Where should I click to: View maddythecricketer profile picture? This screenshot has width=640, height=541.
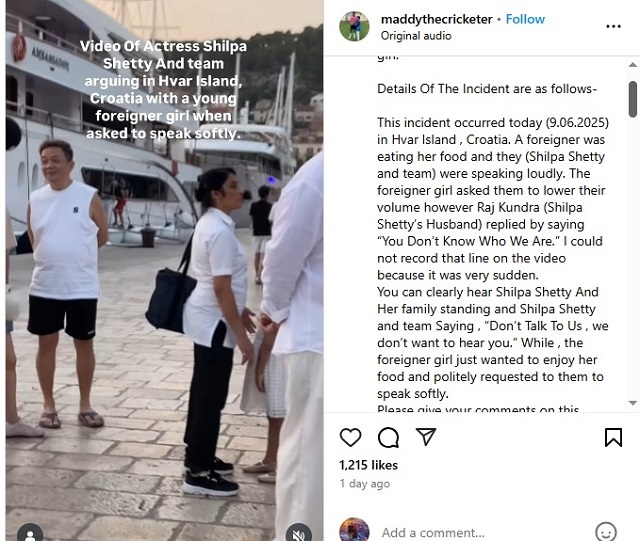[354, 27]
